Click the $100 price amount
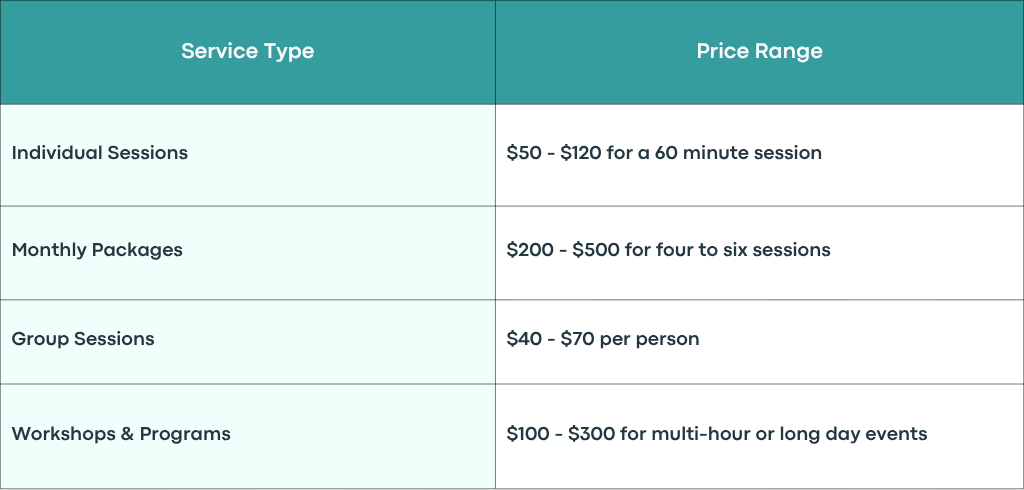This screenshot has height=490, width=1024. [528, 434]
